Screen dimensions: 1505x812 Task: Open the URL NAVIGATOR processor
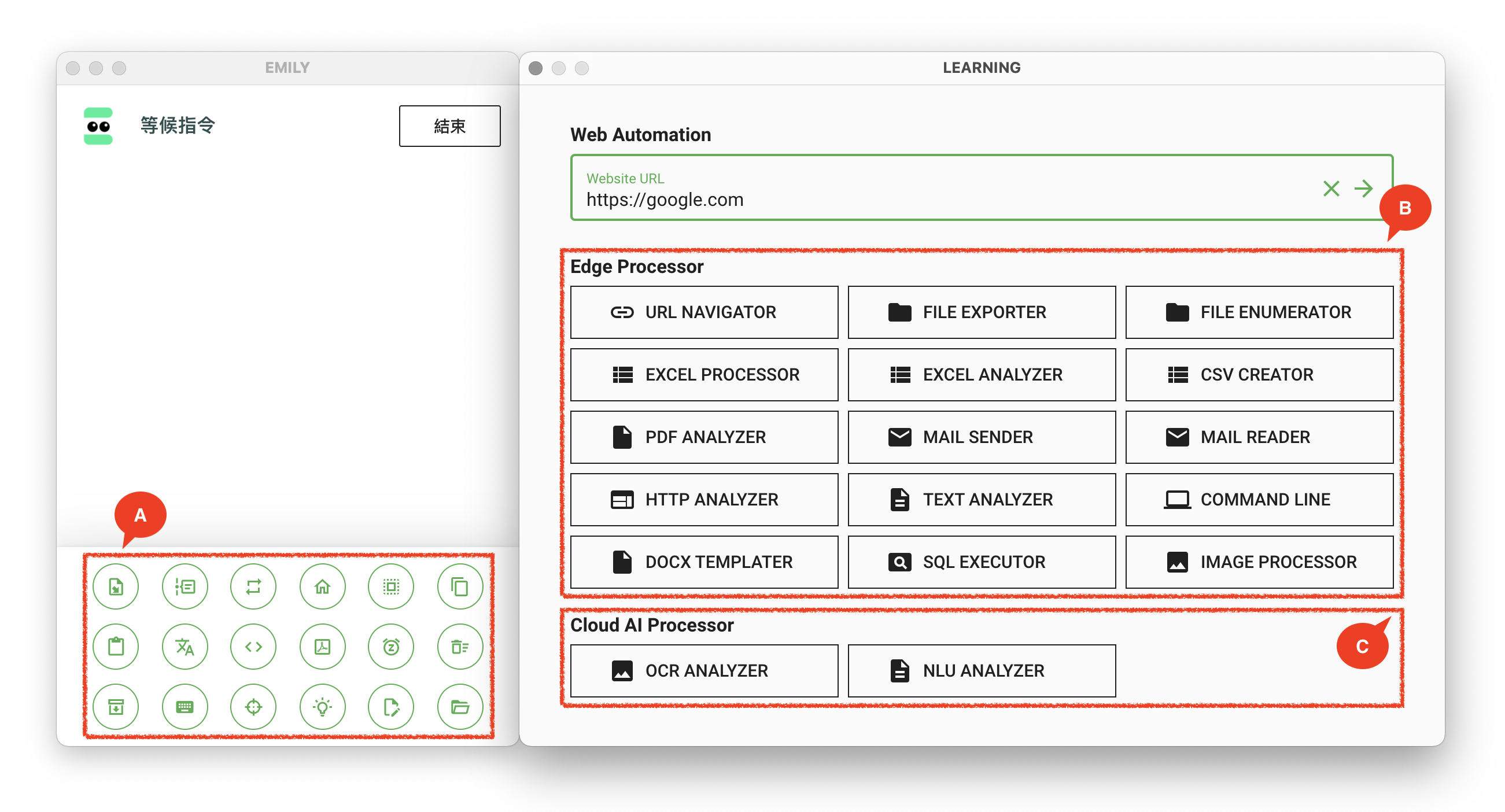click(x=703, y=312)
